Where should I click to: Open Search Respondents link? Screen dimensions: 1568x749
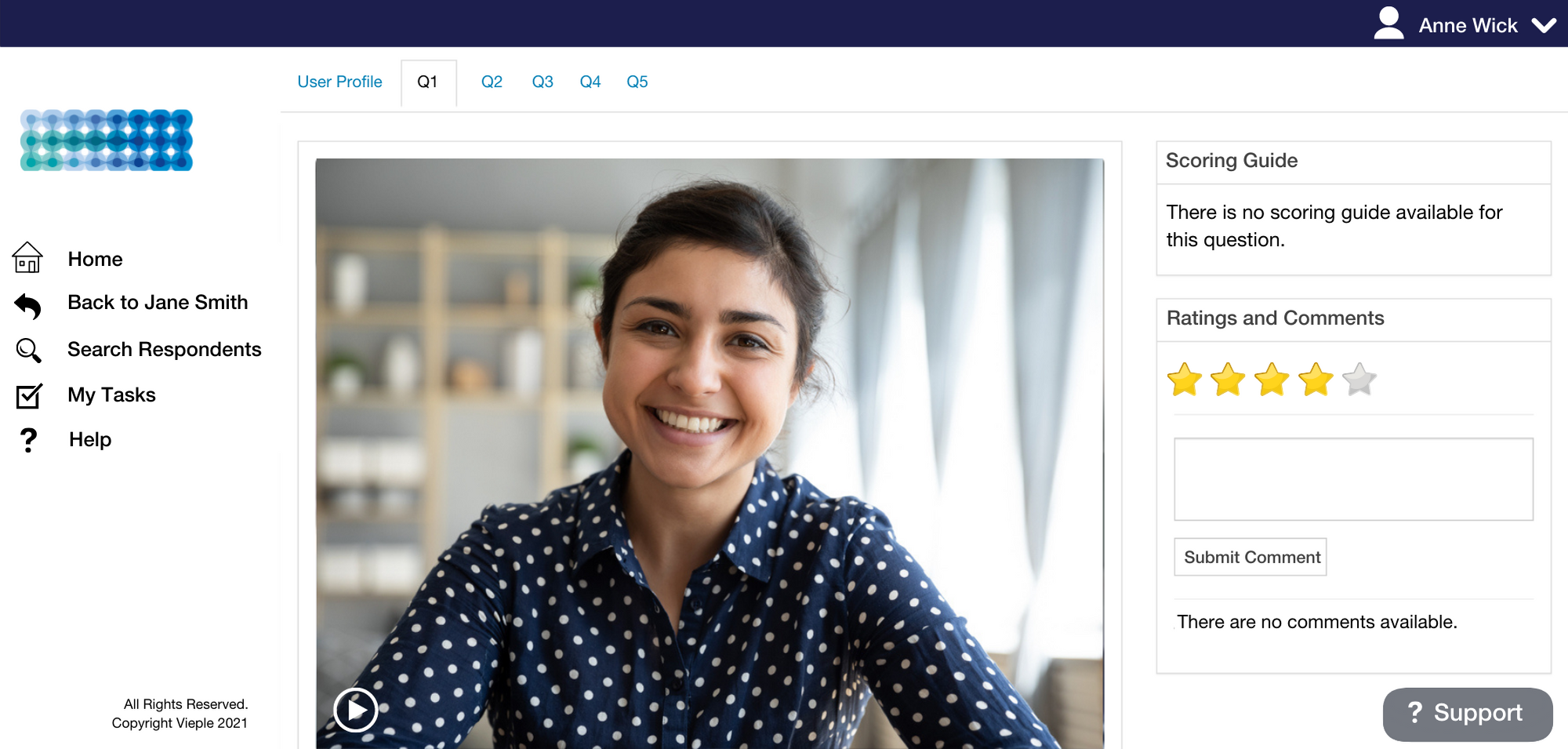(164, 349)
